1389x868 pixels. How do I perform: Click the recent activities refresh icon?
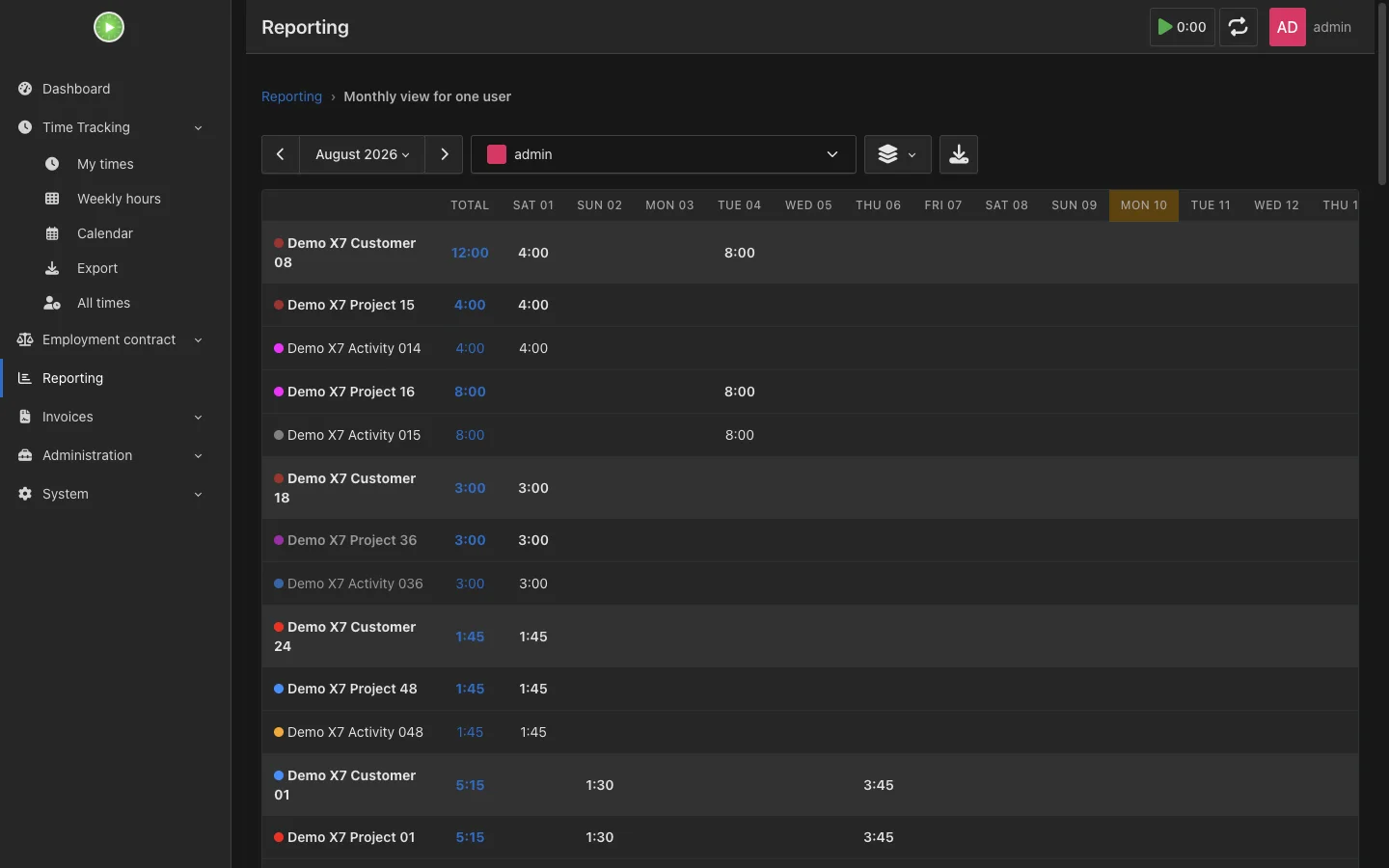click(1239, 27)
